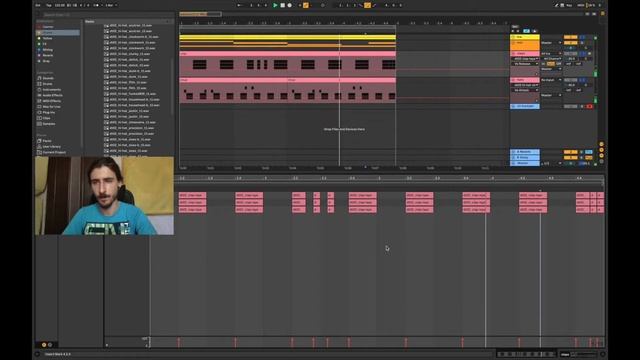Sort browser list by Name column header

point(89,21)
